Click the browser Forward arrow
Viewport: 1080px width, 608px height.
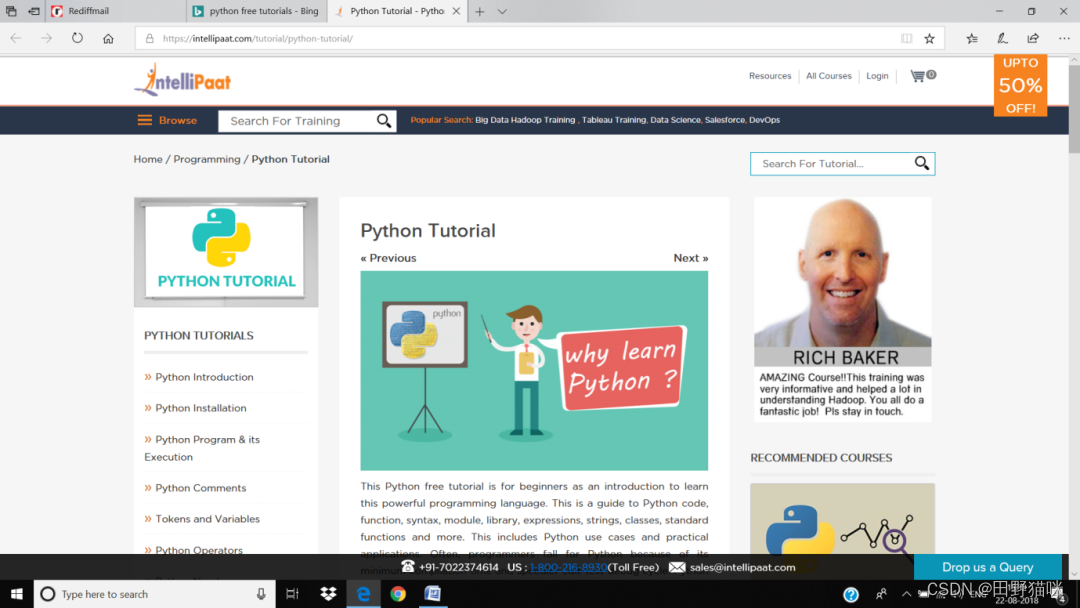click(x=46, y=39)
